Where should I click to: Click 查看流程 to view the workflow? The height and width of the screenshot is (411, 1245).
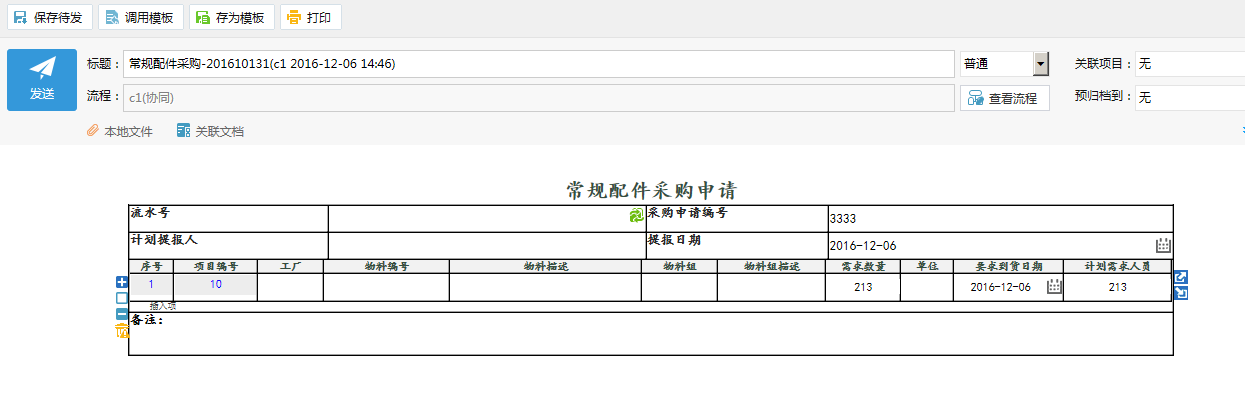[x=1005, y=98]
